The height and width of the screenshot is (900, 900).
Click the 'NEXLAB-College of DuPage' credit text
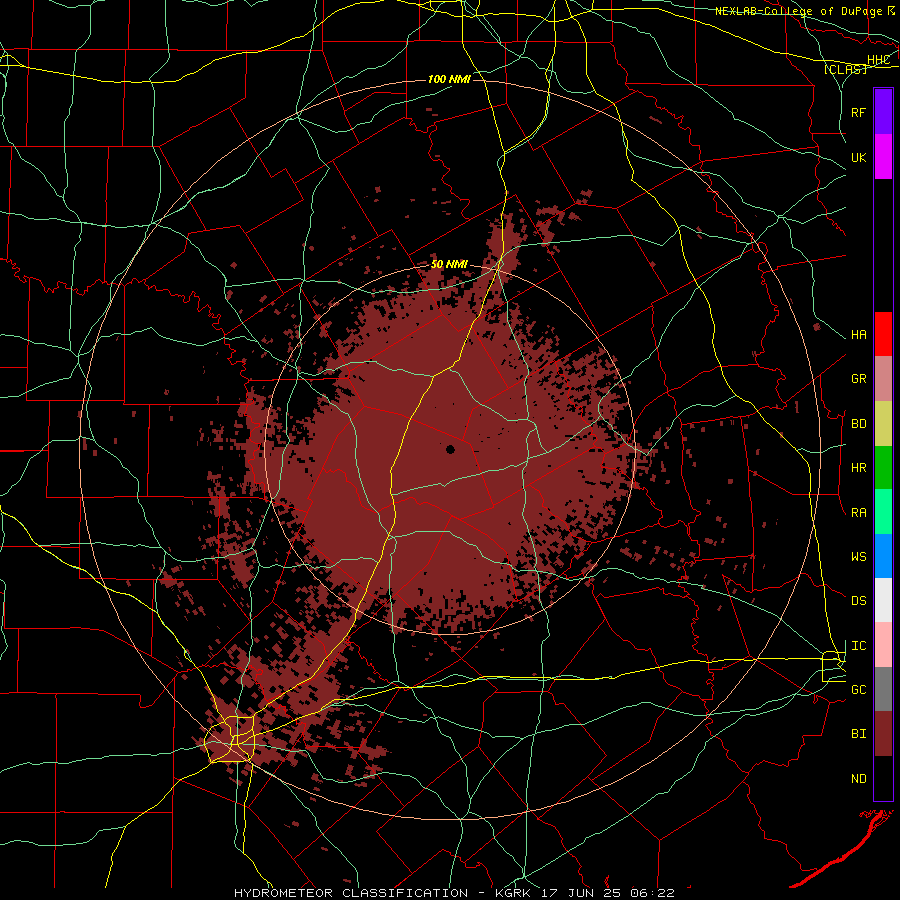798,11
